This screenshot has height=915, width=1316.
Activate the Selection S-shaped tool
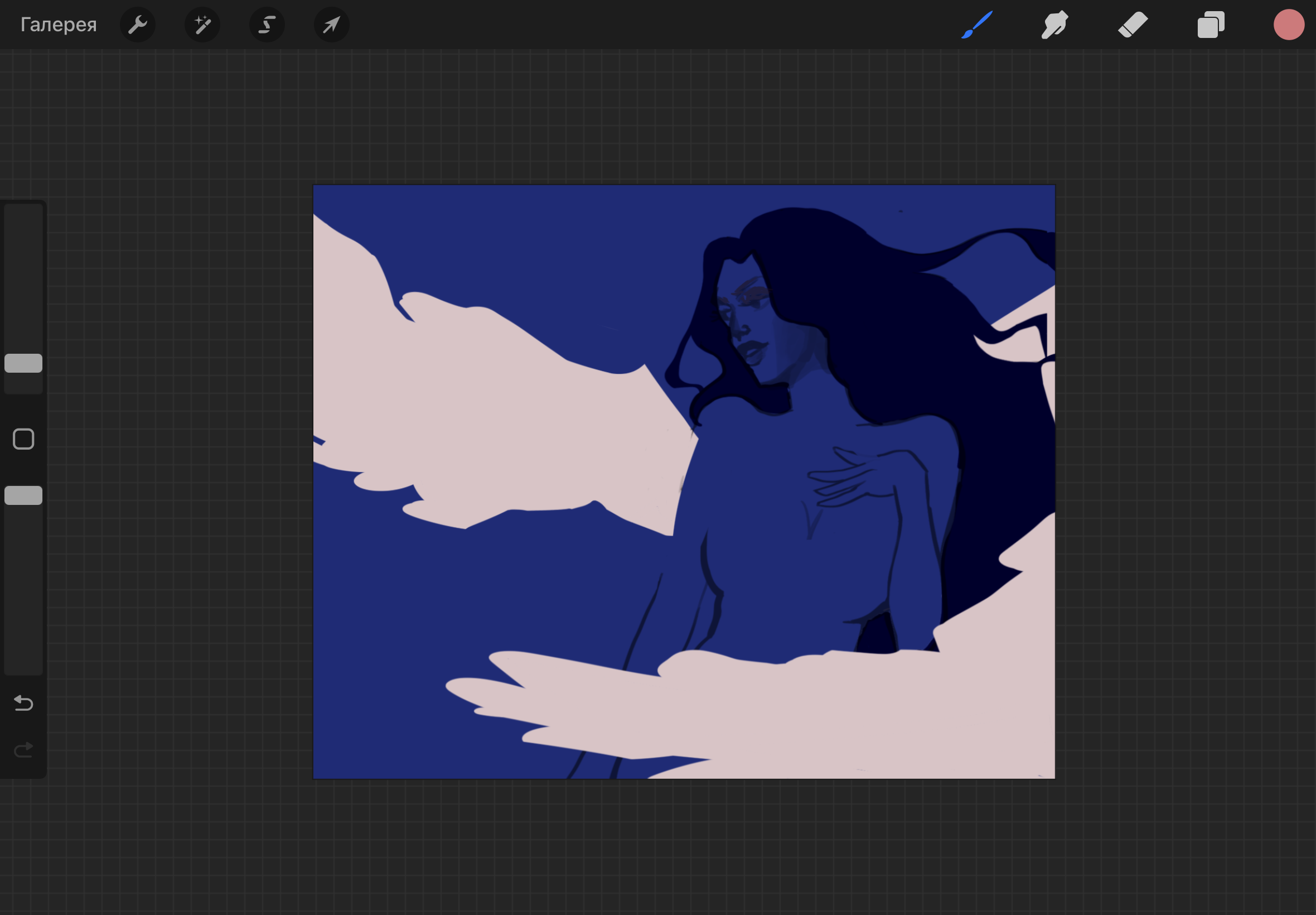coord(267,25)
